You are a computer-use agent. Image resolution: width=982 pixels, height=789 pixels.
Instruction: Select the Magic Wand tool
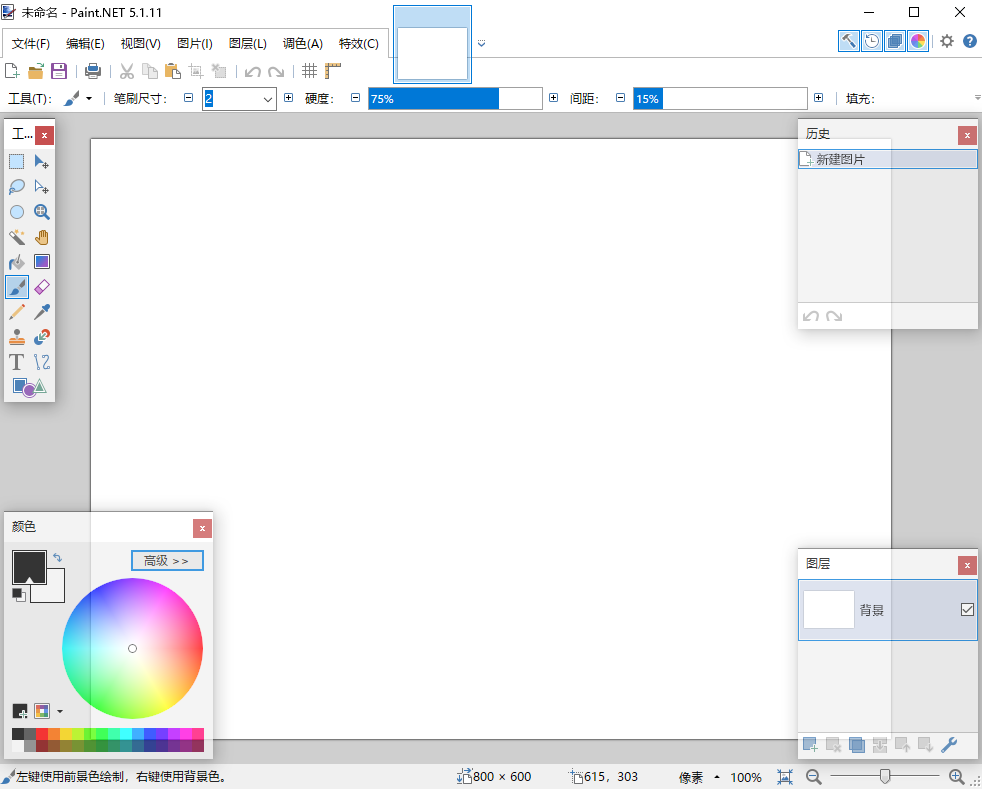point(16,237)
